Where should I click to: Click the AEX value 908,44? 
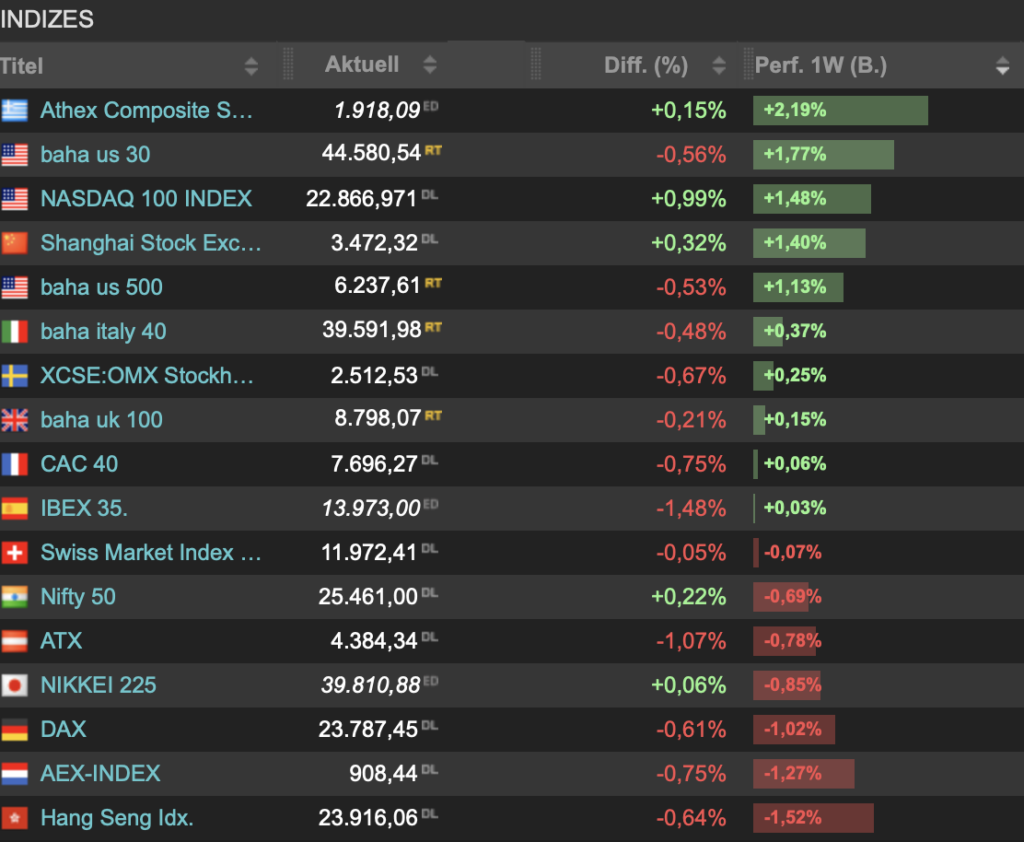tap(383, 773)
